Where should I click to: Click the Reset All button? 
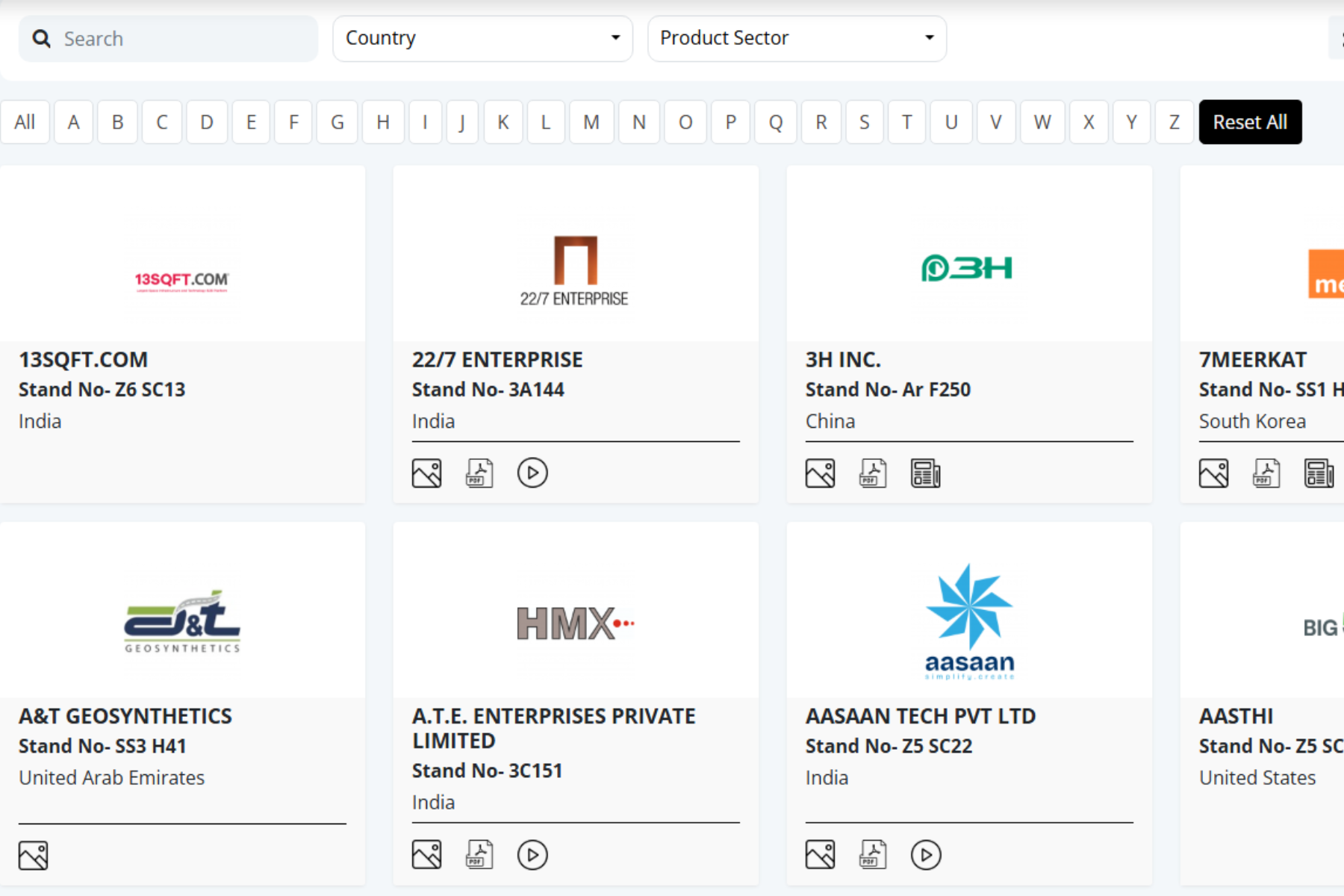(1250, 122)
